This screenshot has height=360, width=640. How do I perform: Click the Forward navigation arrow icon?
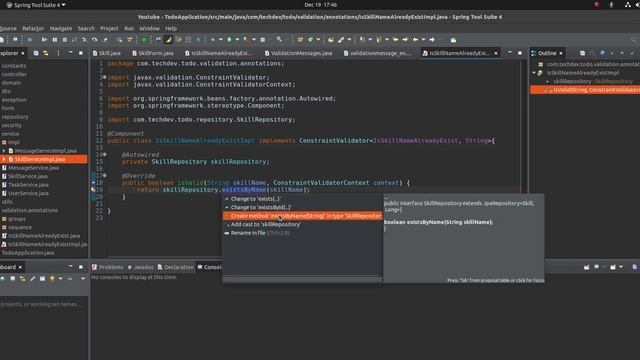point(432,40)
